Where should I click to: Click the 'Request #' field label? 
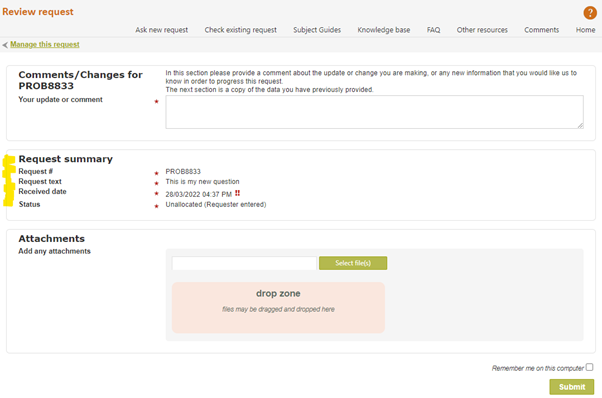[x=36, y=172]
